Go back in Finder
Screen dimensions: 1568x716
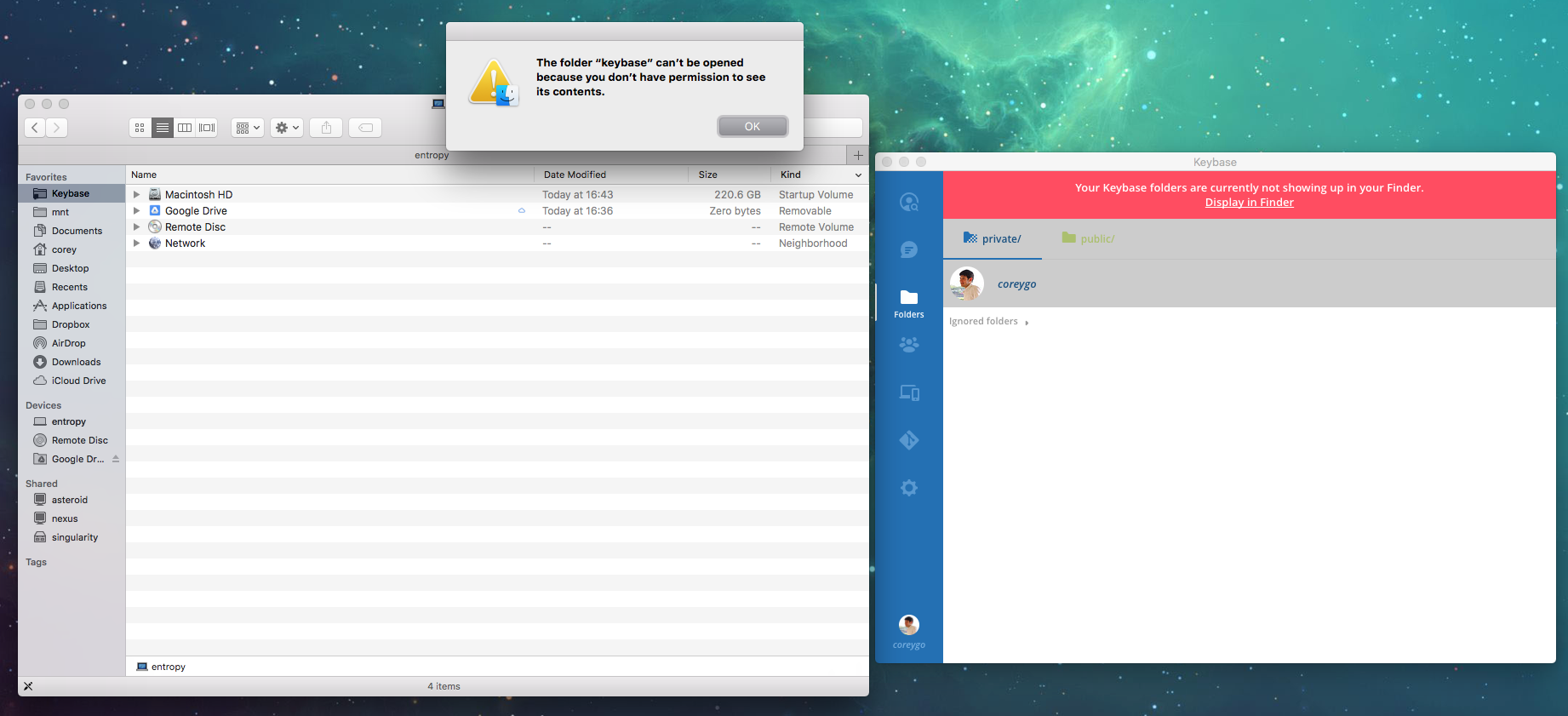(x=35, y=128)
